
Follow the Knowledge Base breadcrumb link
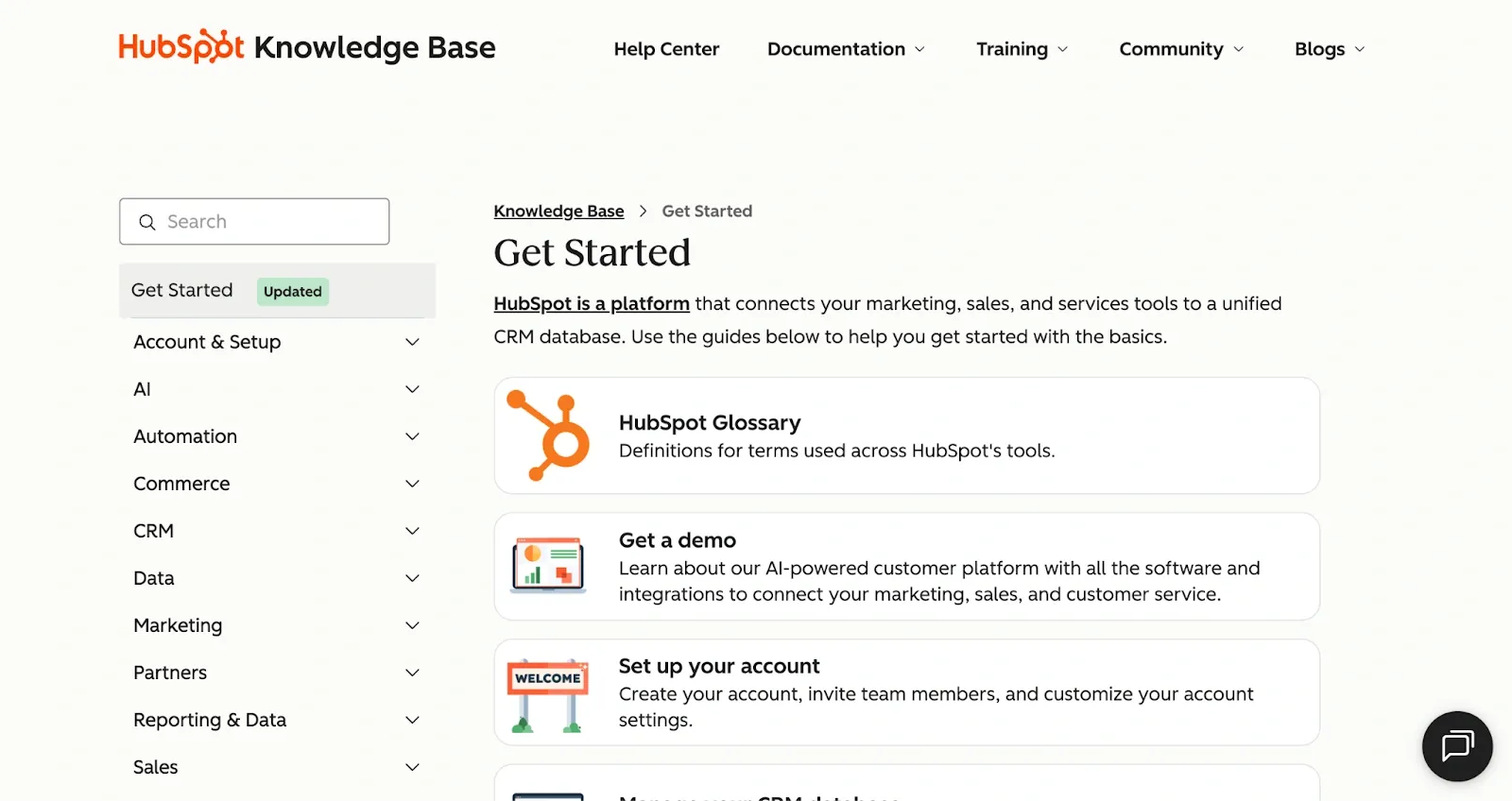[x=558, y=211]
